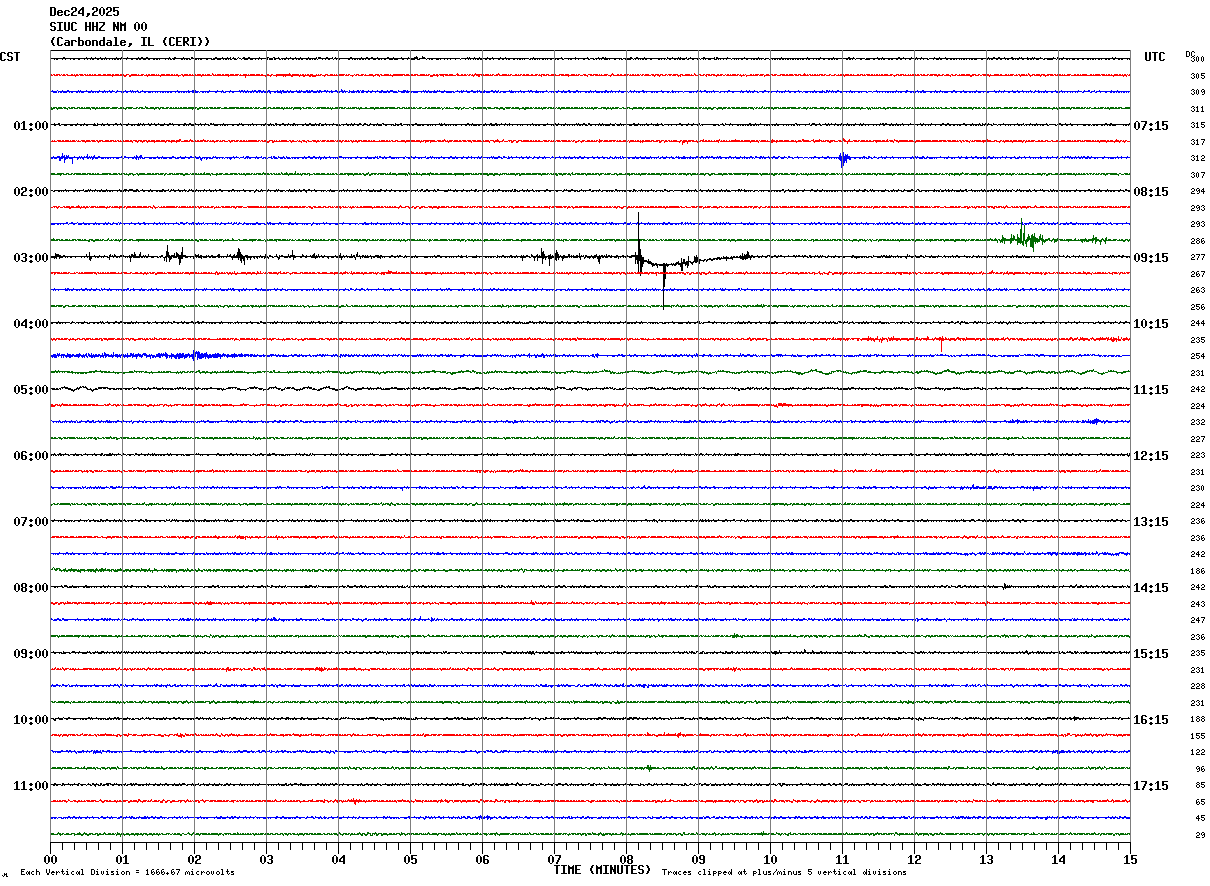Click the DC offset value 155

[1197, 736]
